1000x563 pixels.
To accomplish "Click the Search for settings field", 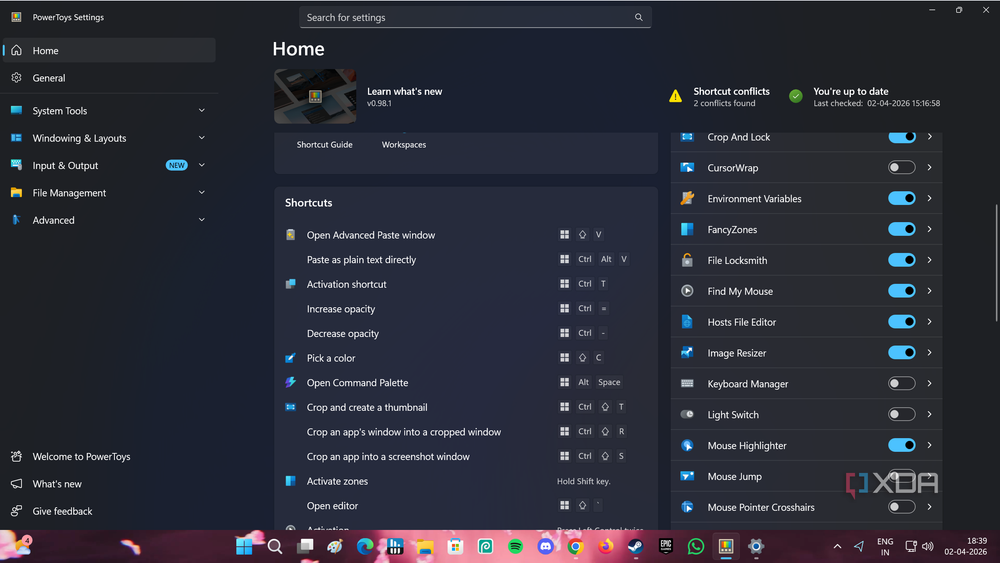I will [475, 17].
